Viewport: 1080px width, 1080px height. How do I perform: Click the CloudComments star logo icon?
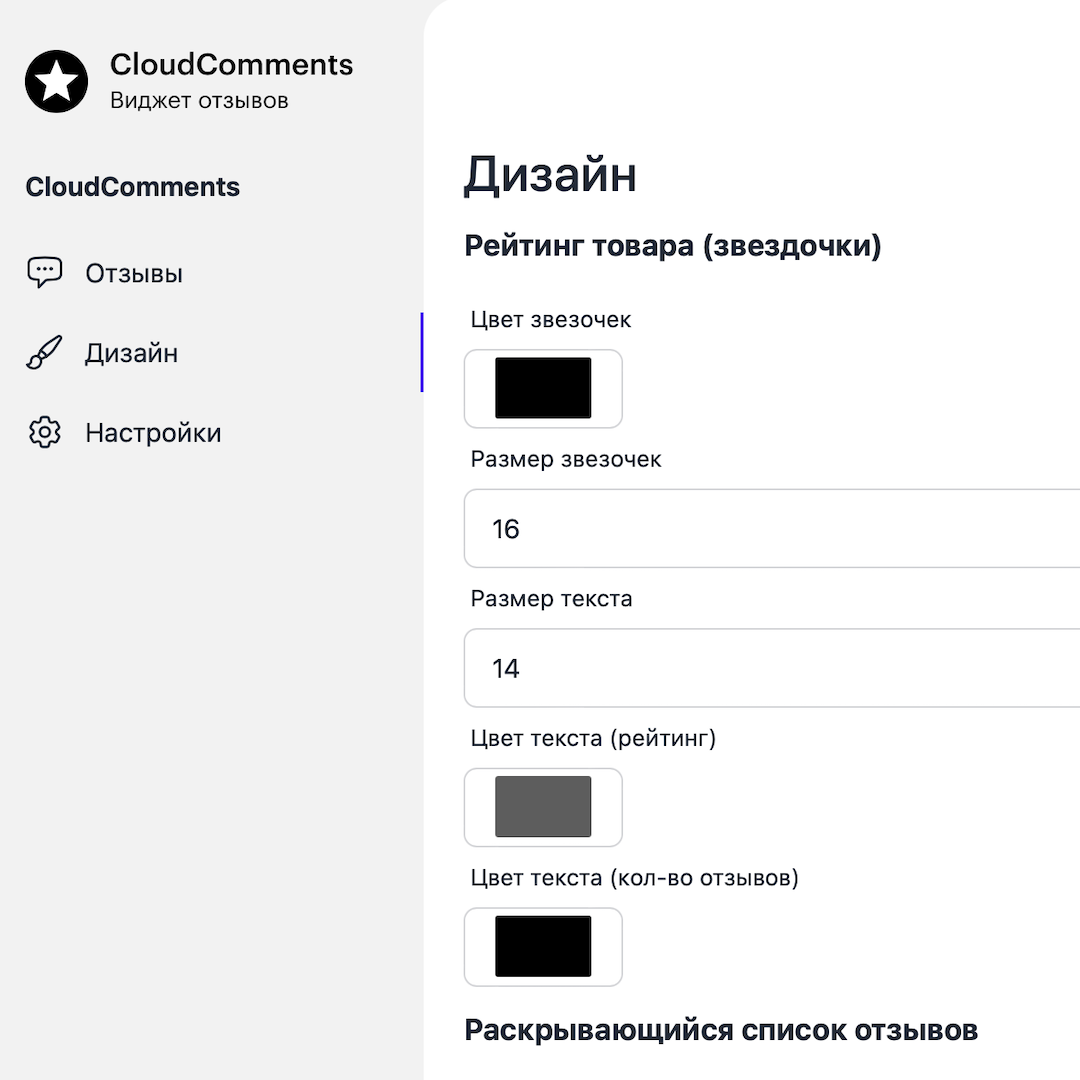[x=56, y=81]
